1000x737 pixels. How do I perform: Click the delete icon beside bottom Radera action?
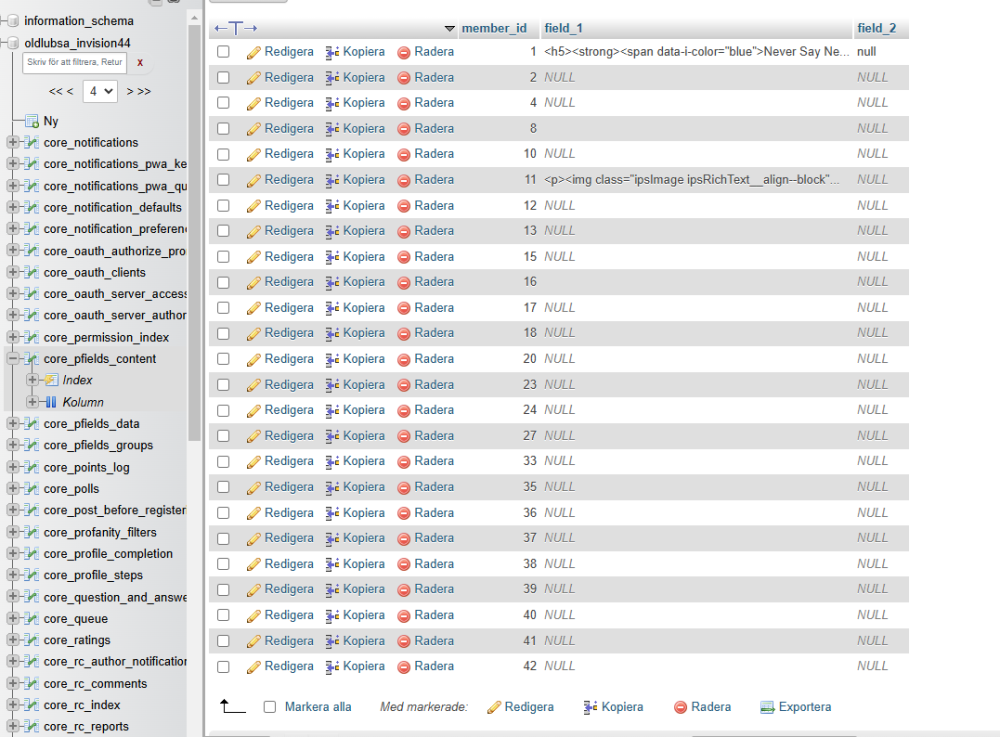[x=680, y=707]
